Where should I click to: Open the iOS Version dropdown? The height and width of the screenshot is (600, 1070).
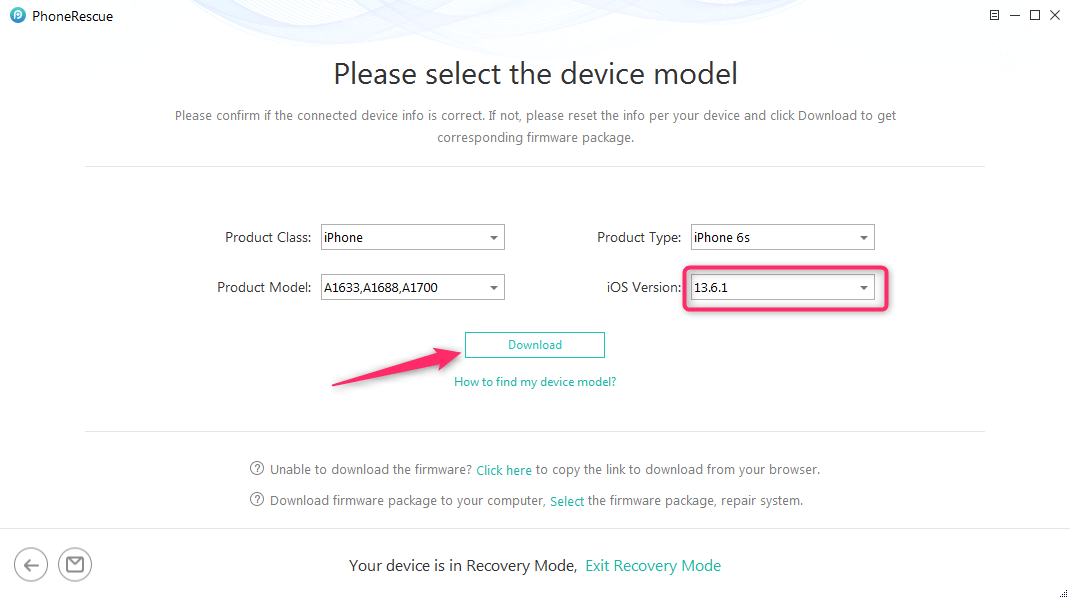pyautogui.click(x=782, y=288)
